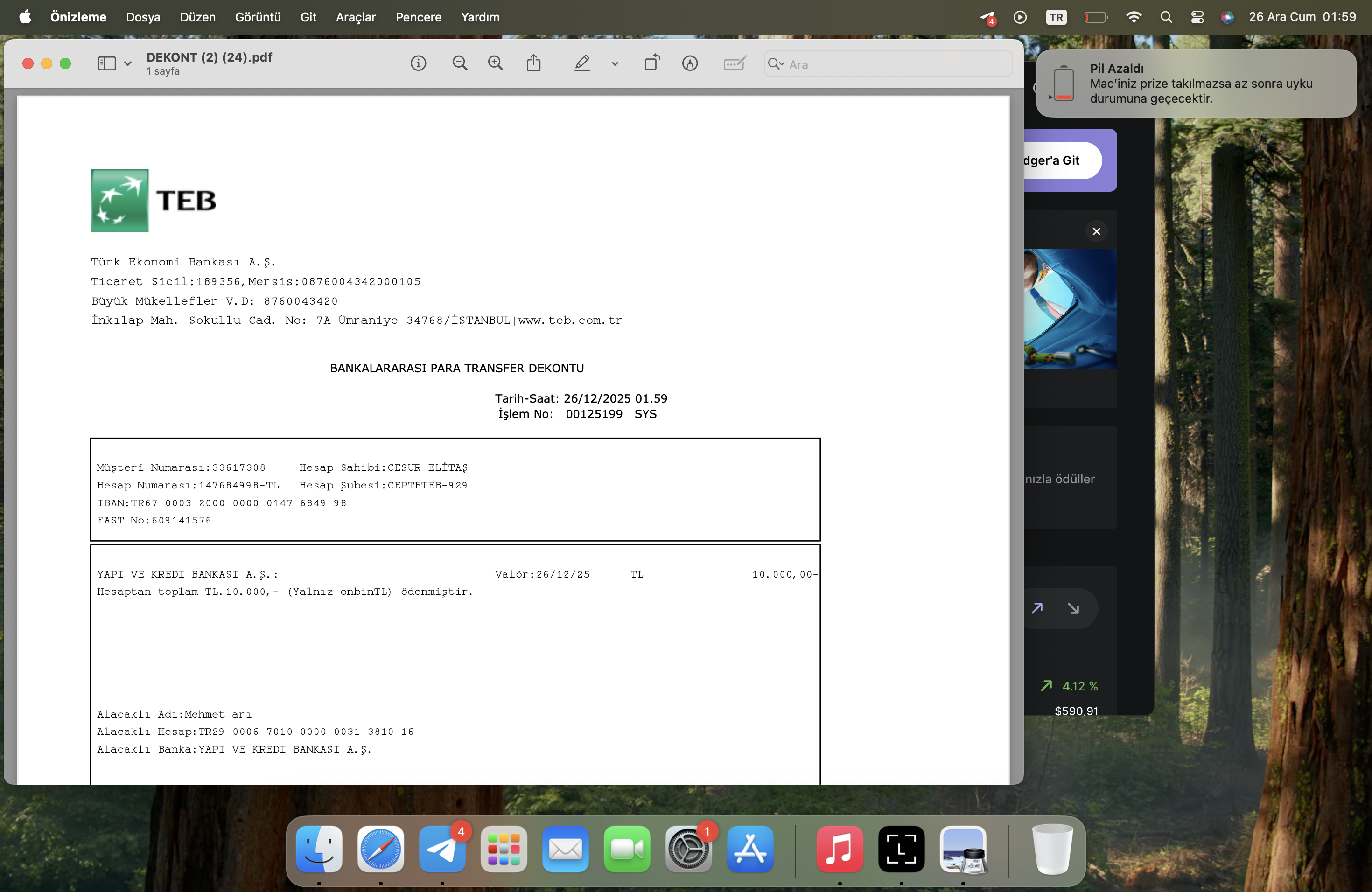Launch FaceTime from the Dock
1372x892 pixels.
coord(627,850)
